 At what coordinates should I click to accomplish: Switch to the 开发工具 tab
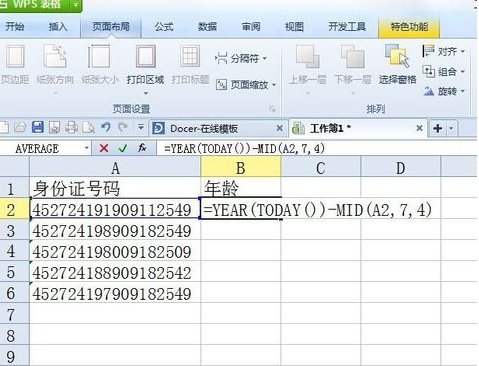347,27
